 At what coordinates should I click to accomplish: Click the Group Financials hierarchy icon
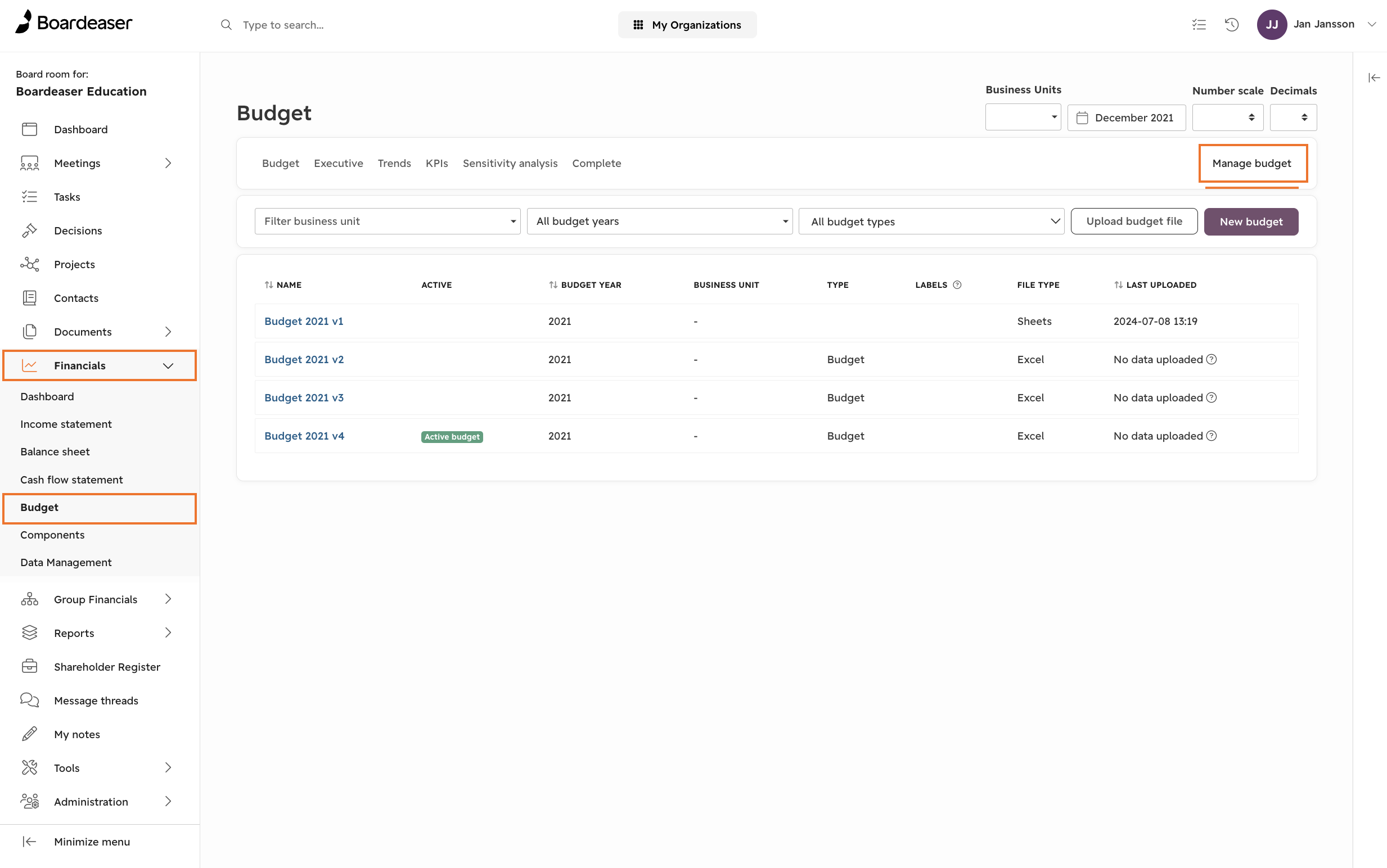(29, 599)
